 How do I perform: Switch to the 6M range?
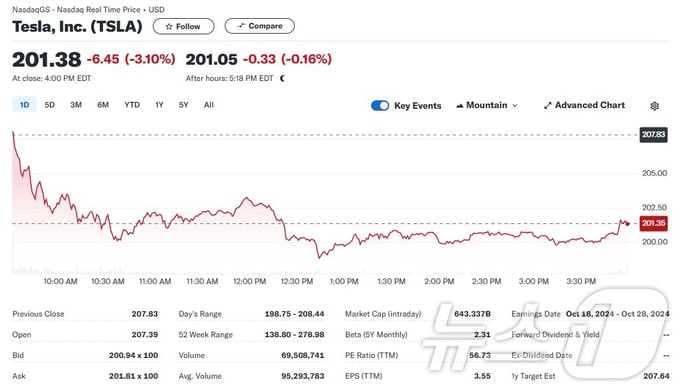pos(103,104)
